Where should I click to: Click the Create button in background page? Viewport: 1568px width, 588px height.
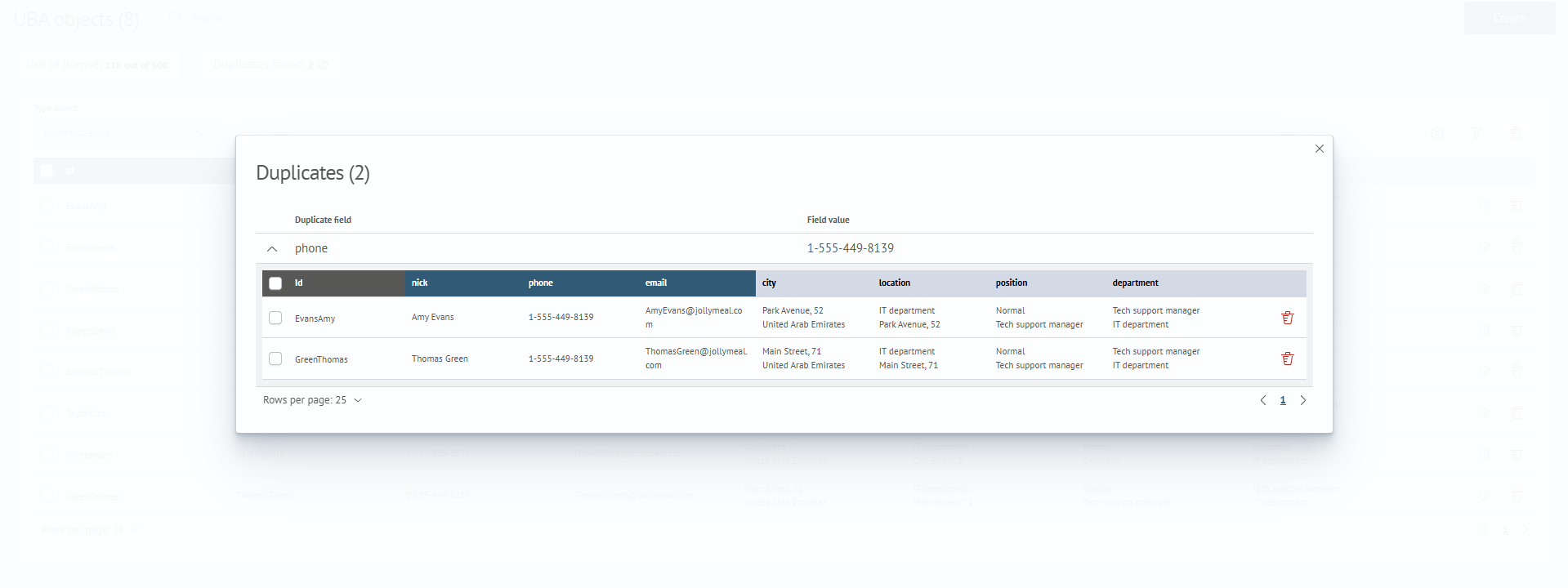click(x=1509, y=18)
